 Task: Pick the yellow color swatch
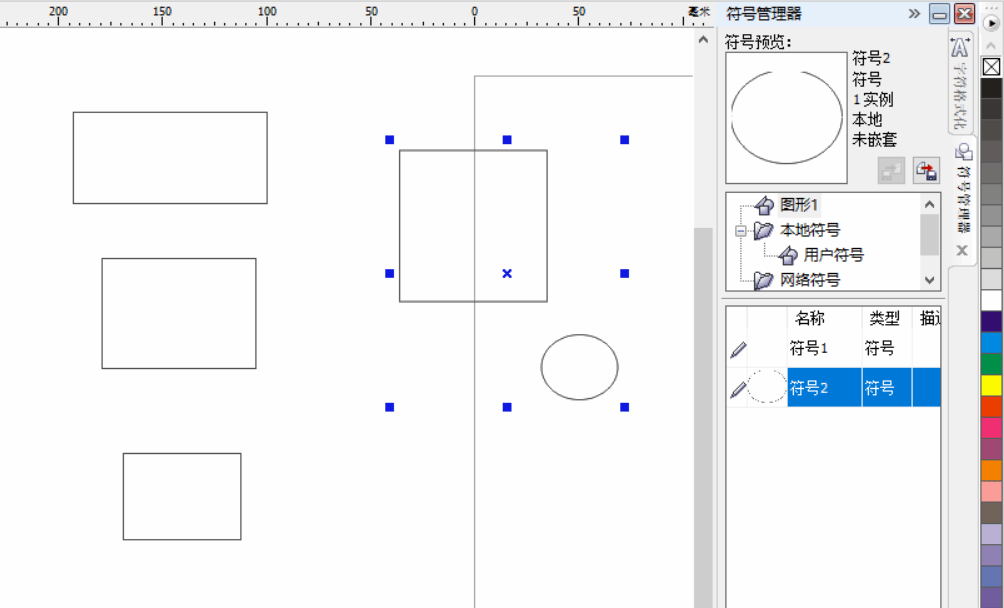click(991, 385)
